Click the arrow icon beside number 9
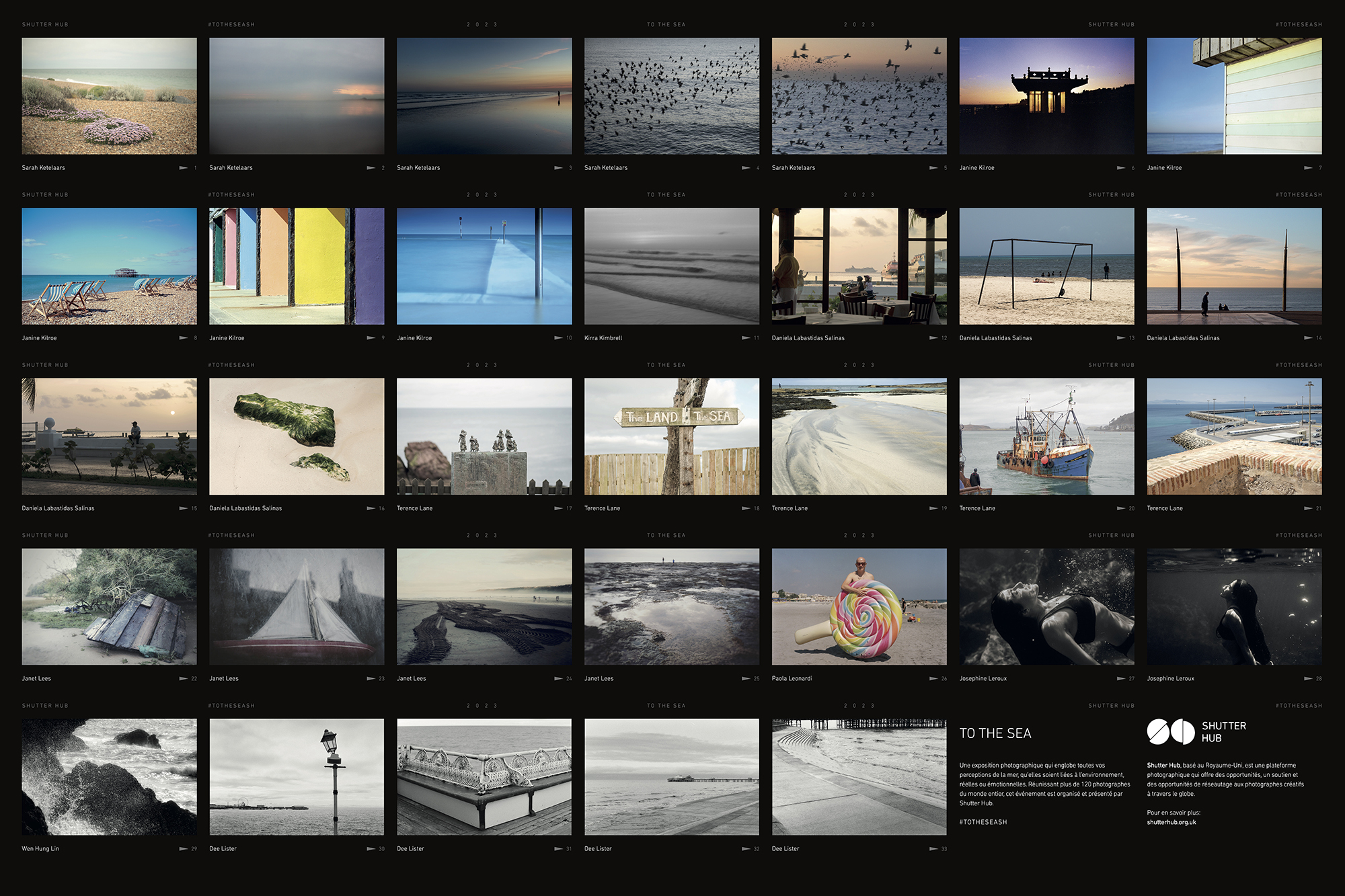The image size is (1345, 896). coord(371,338)
